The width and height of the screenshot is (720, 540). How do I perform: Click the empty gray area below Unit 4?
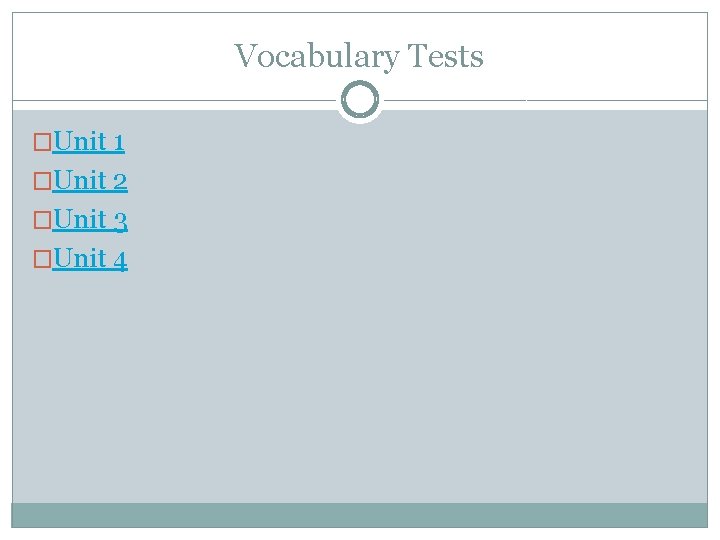point(360,386)
